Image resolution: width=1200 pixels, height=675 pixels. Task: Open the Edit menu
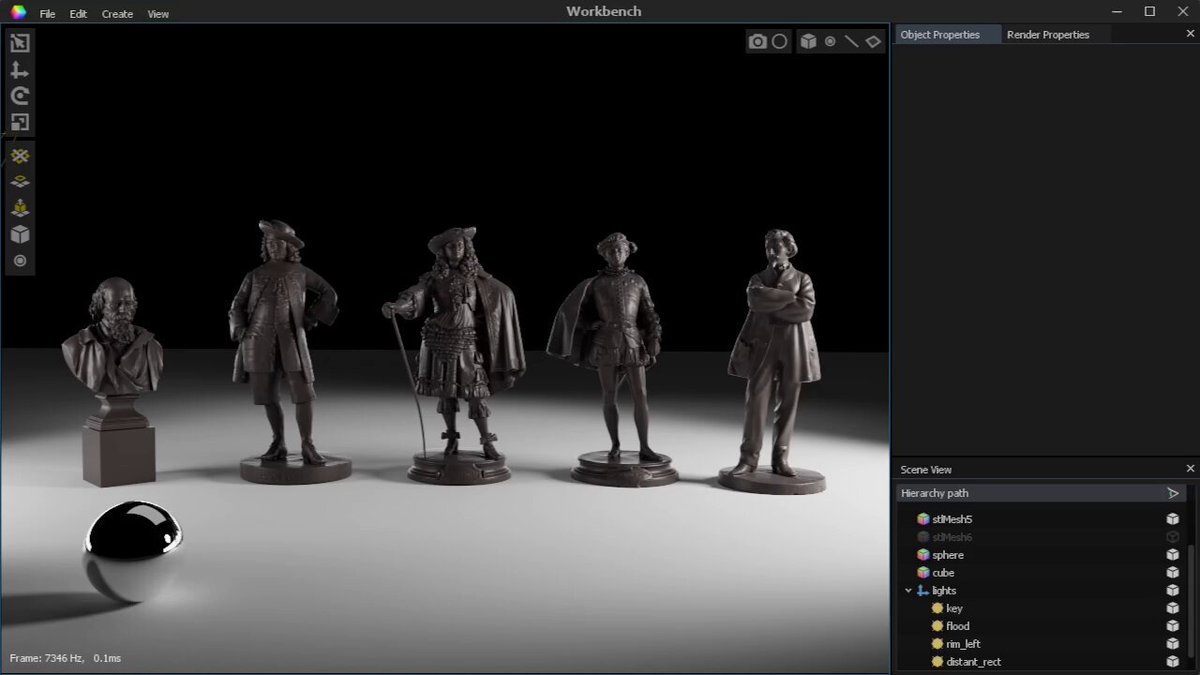click(x=79, y=14)
